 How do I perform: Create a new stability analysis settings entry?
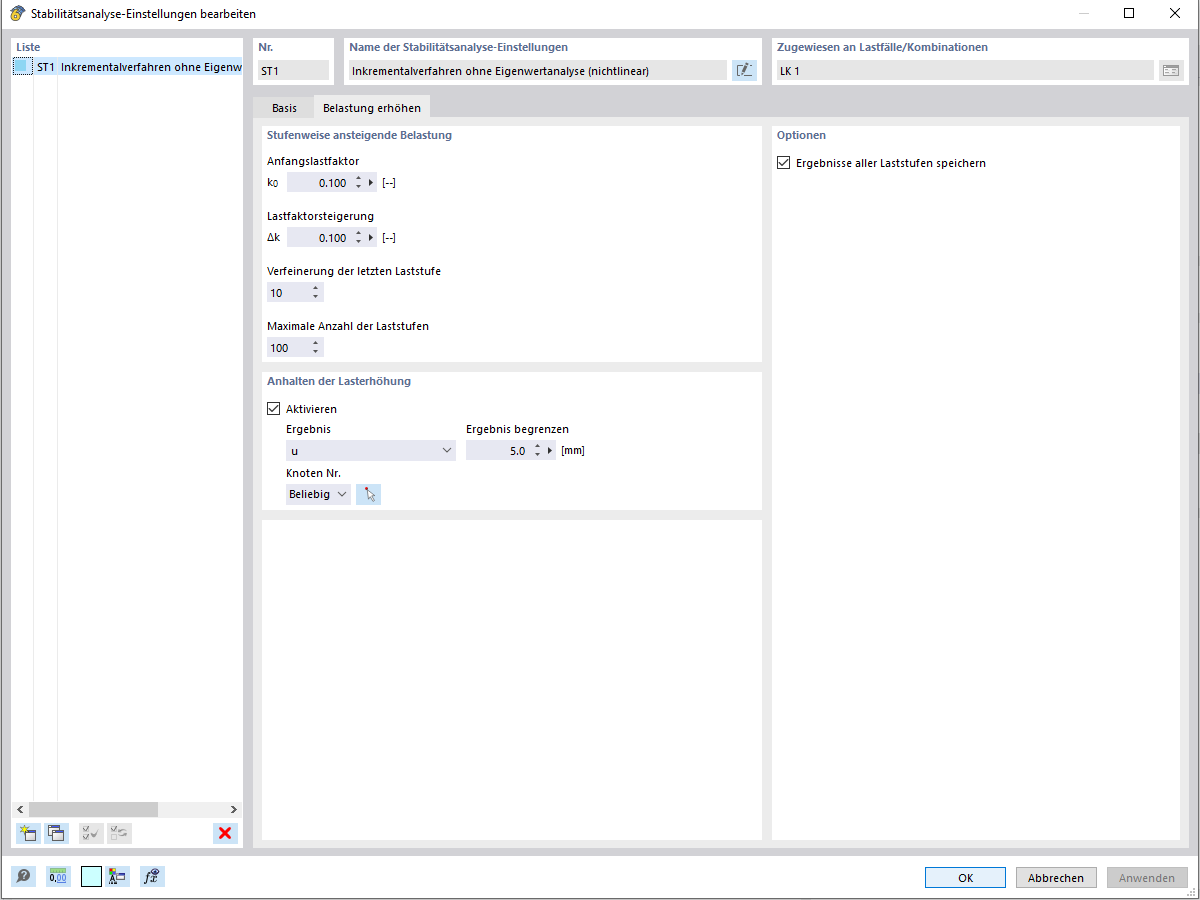[27, 833]
